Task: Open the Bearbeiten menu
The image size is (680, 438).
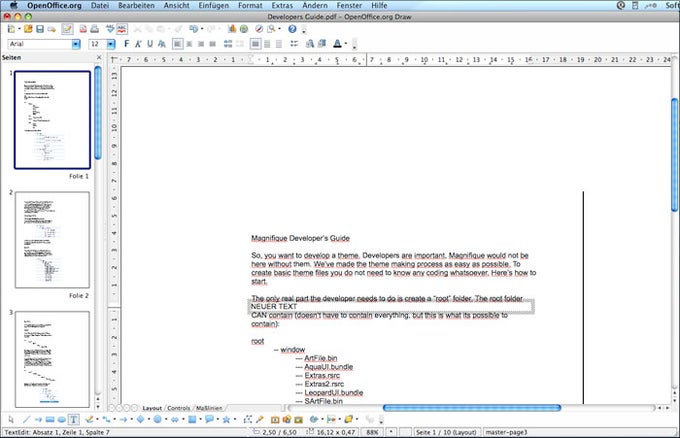Action: pos(136,6)
